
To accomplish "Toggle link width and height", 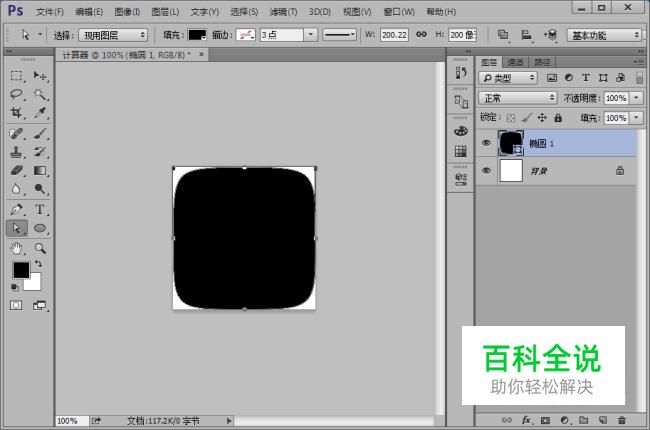I will (422, 34).
